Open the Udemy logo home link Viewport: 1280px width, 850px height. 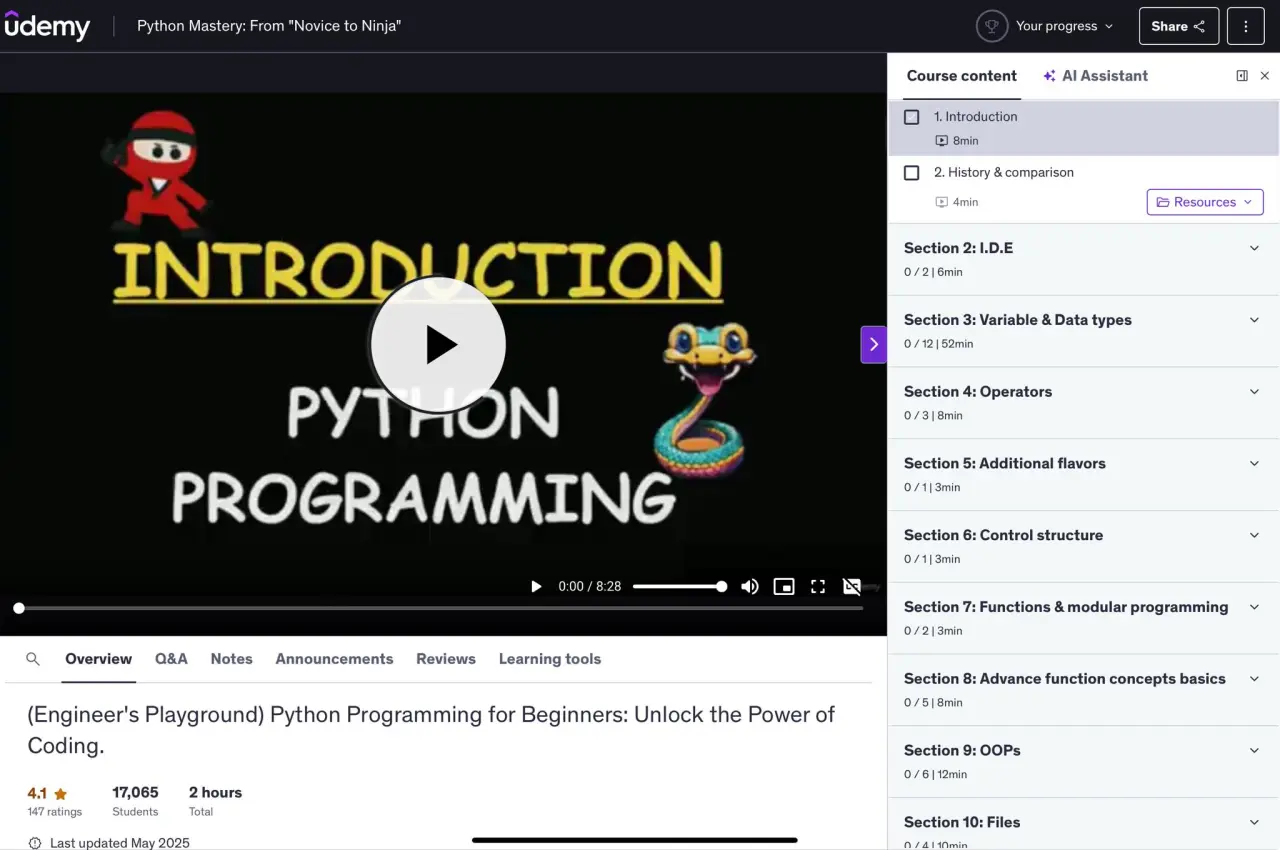47,26
